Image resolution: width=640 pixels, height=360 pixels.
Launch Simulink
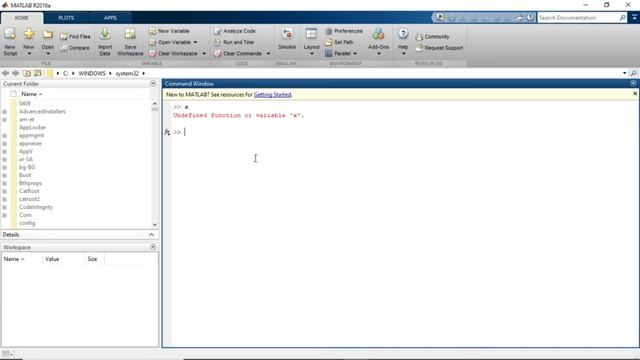pyautogui.click(x=287, y=39)
